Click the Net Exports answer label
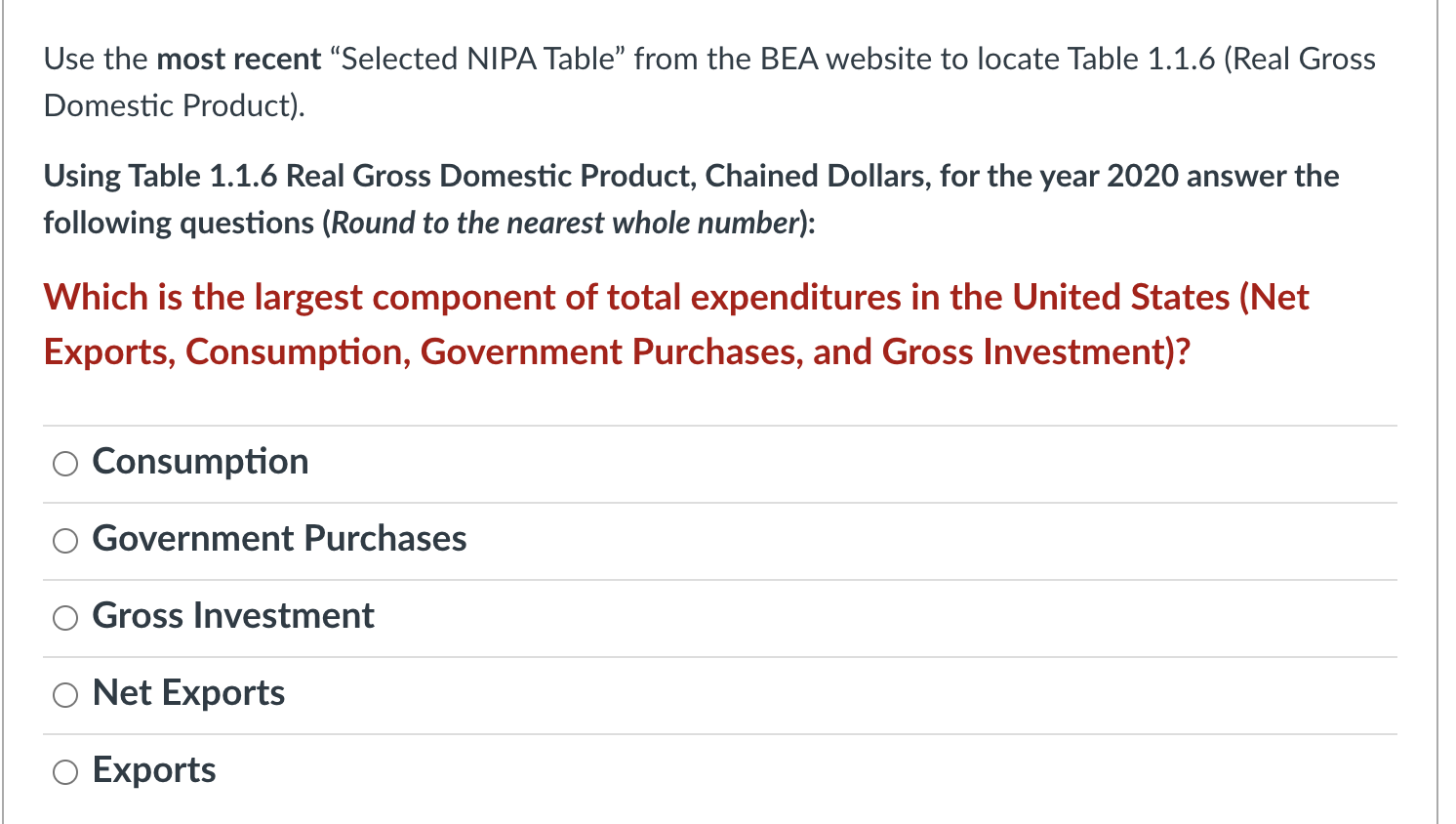Screen dimensions: 1456x824 point(188,693)
